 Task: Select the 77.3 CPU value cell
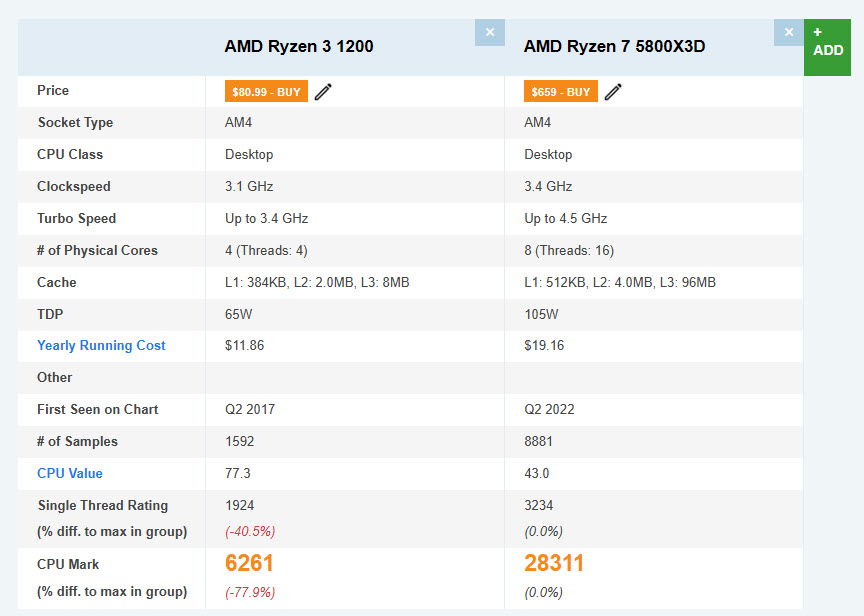pos(237,473)
